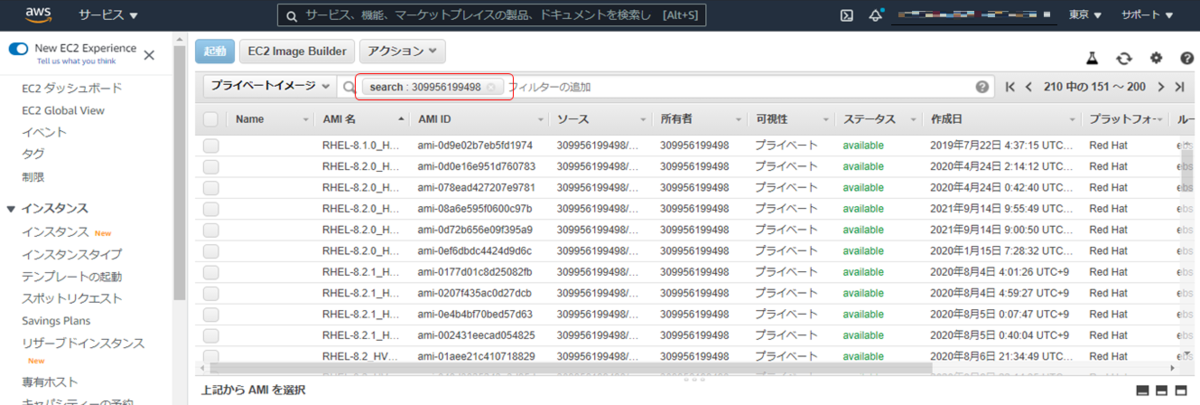Click the experiments flask icon
This screenshot has width=1200, height=405.
click(x=1092, y=59)
